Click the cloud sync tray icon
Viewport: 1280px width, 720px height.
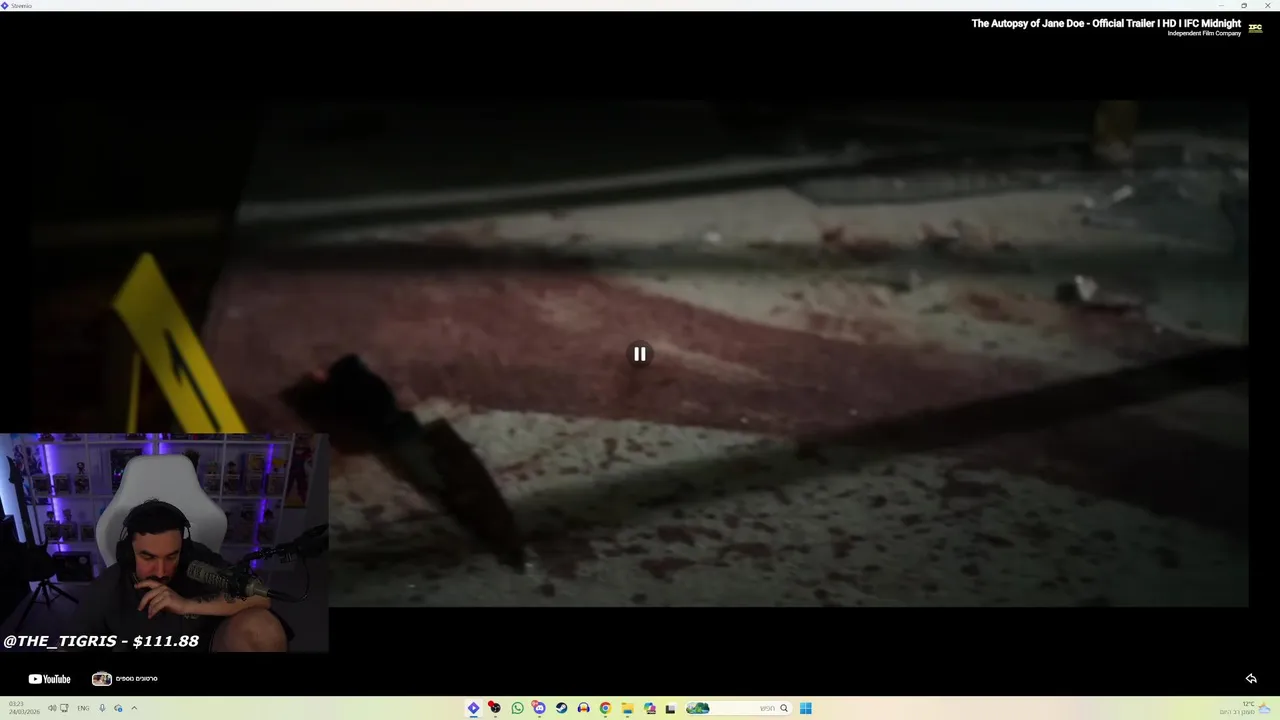click(118, 708)
